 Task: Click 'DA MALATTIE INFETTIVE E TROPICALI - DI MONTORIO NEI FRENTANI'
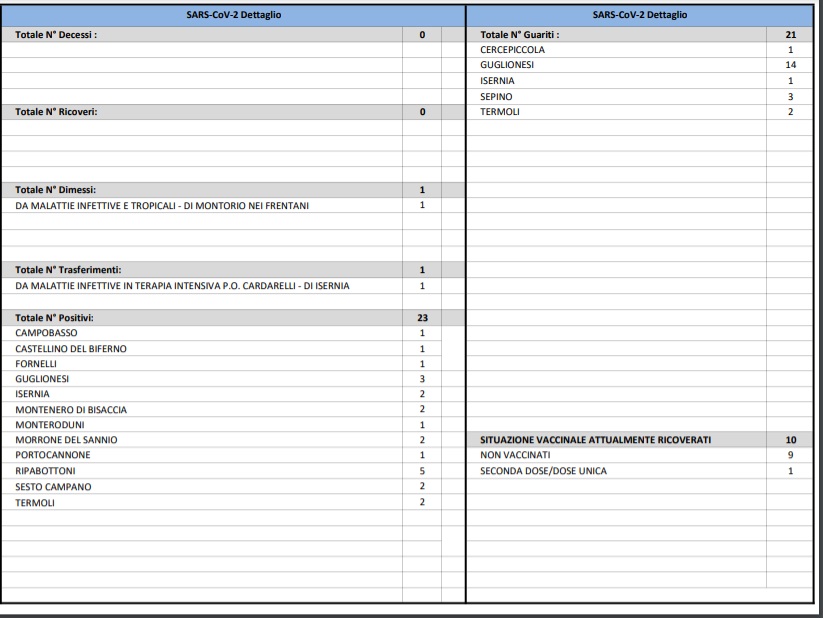tap(162, 206)
